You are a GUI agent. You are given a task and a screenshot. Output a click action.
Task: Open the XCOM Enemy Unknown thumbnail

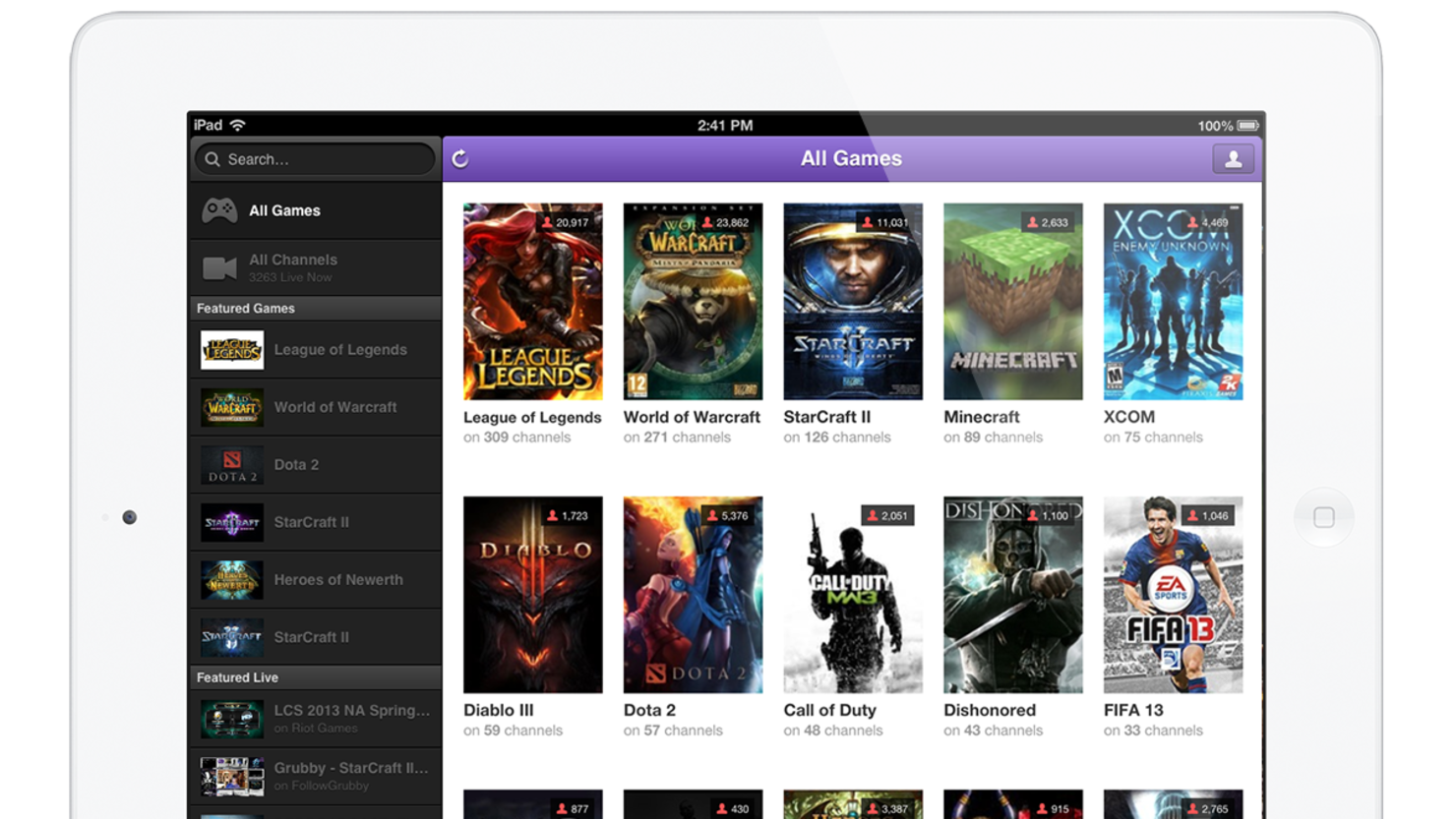pos(1173,301)
